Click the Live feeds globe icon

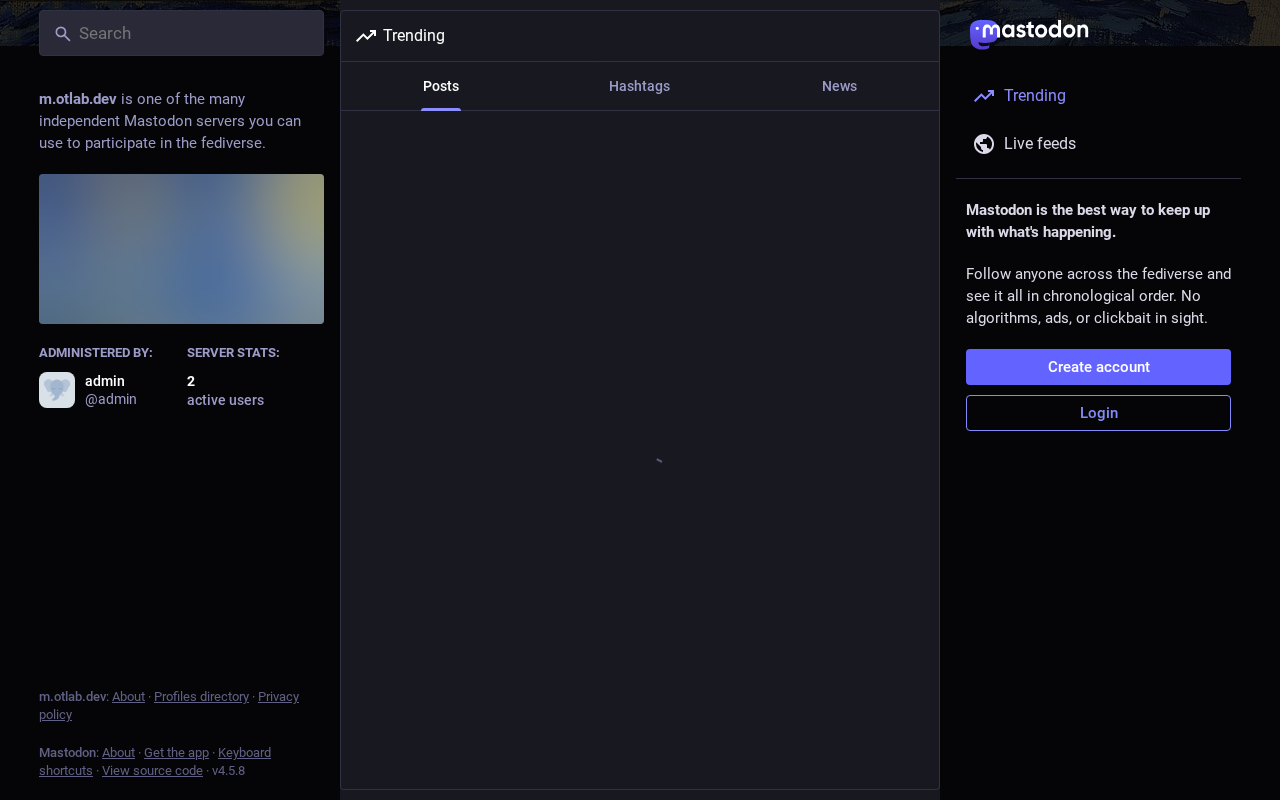(x=984, y=144)
